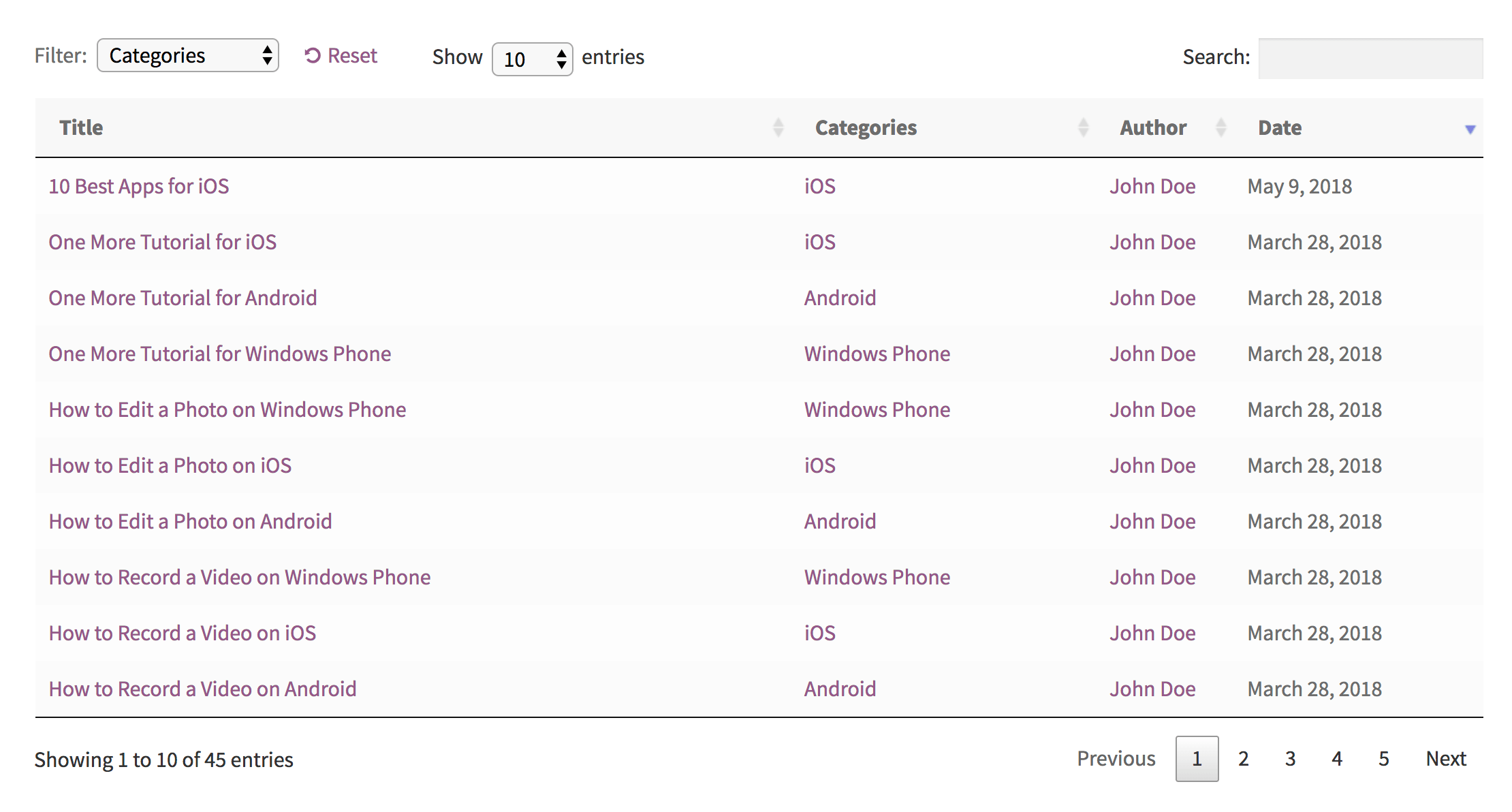
Task: Click Windows Phone category in Edit Photo row
Action: point(877,410)
